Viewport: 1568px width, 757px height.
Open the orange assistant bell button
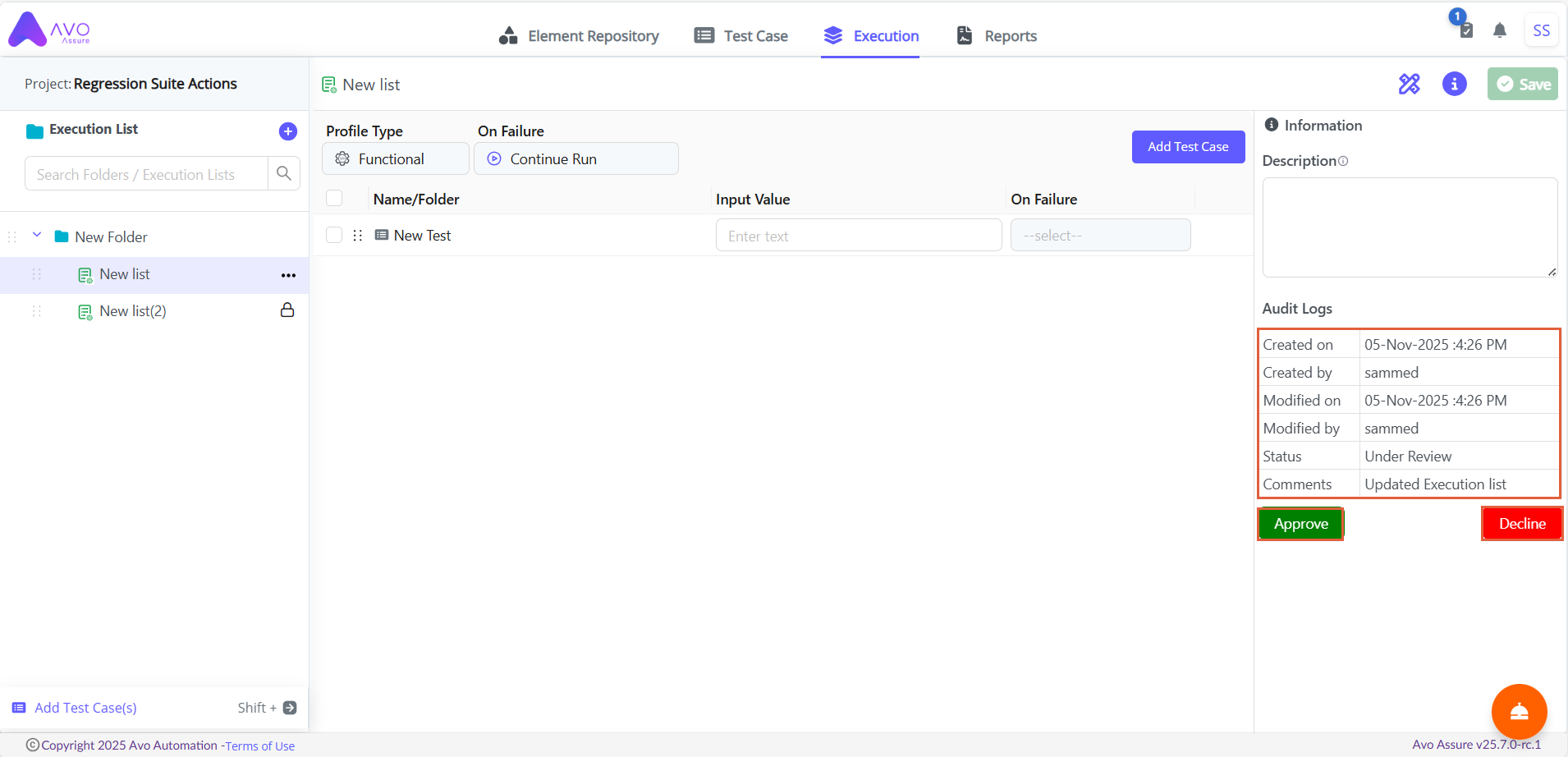pos(1519,711)
